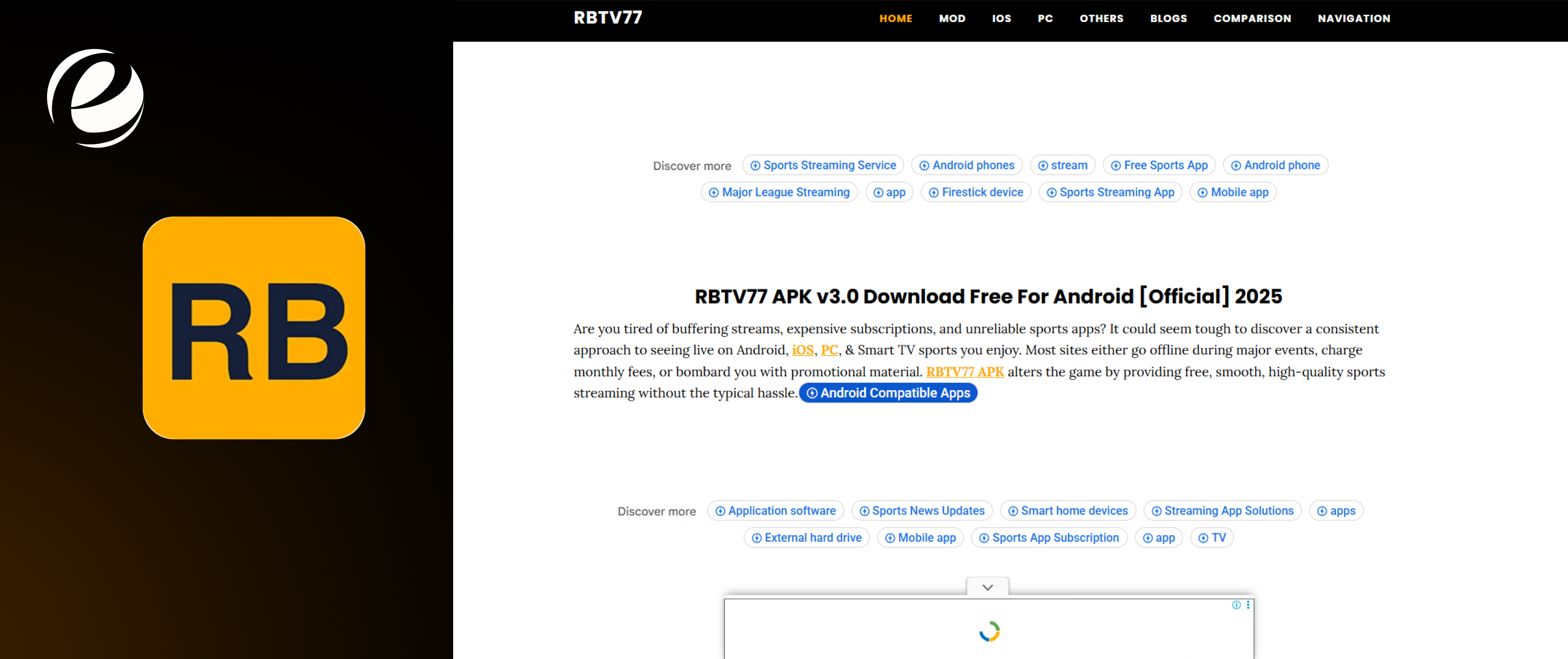Click the RBTV77 site title
Screen dimensions: 1568x659
(x=607, y=18)
